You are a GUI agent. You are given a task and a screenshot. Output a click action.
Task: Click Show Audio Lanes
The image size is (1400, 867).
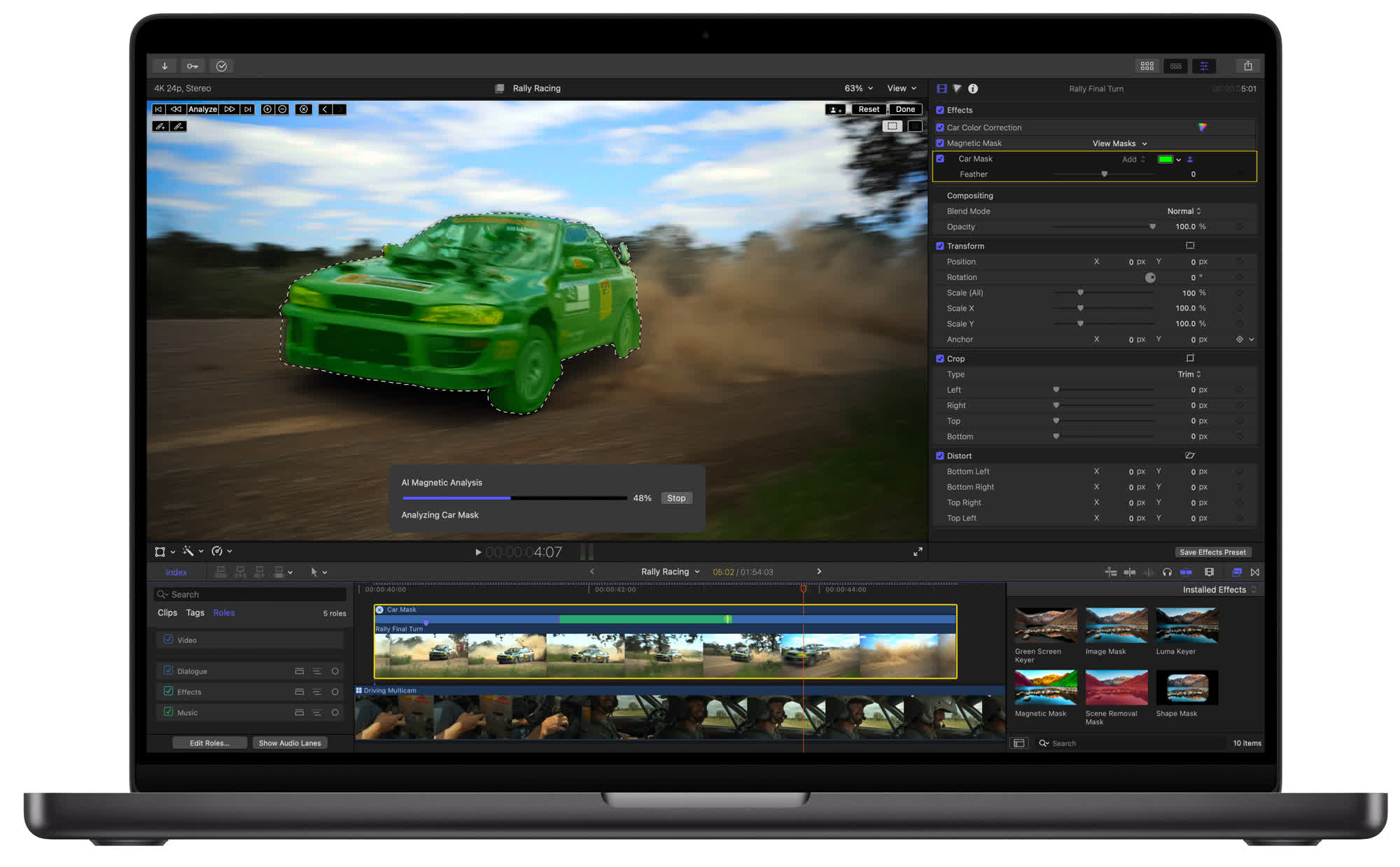[290, 743]
